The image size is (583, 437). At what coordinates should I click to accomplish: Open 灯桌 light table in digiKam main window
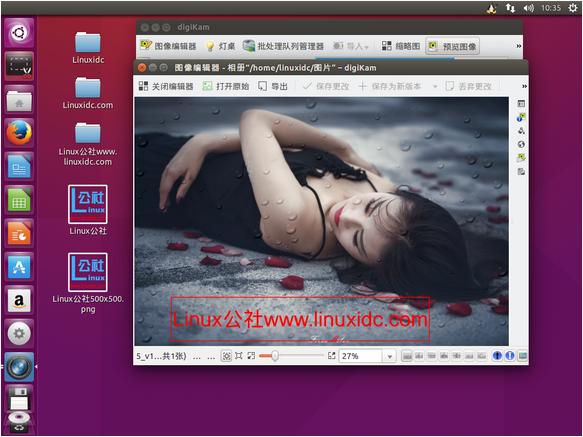click(220, 46)
